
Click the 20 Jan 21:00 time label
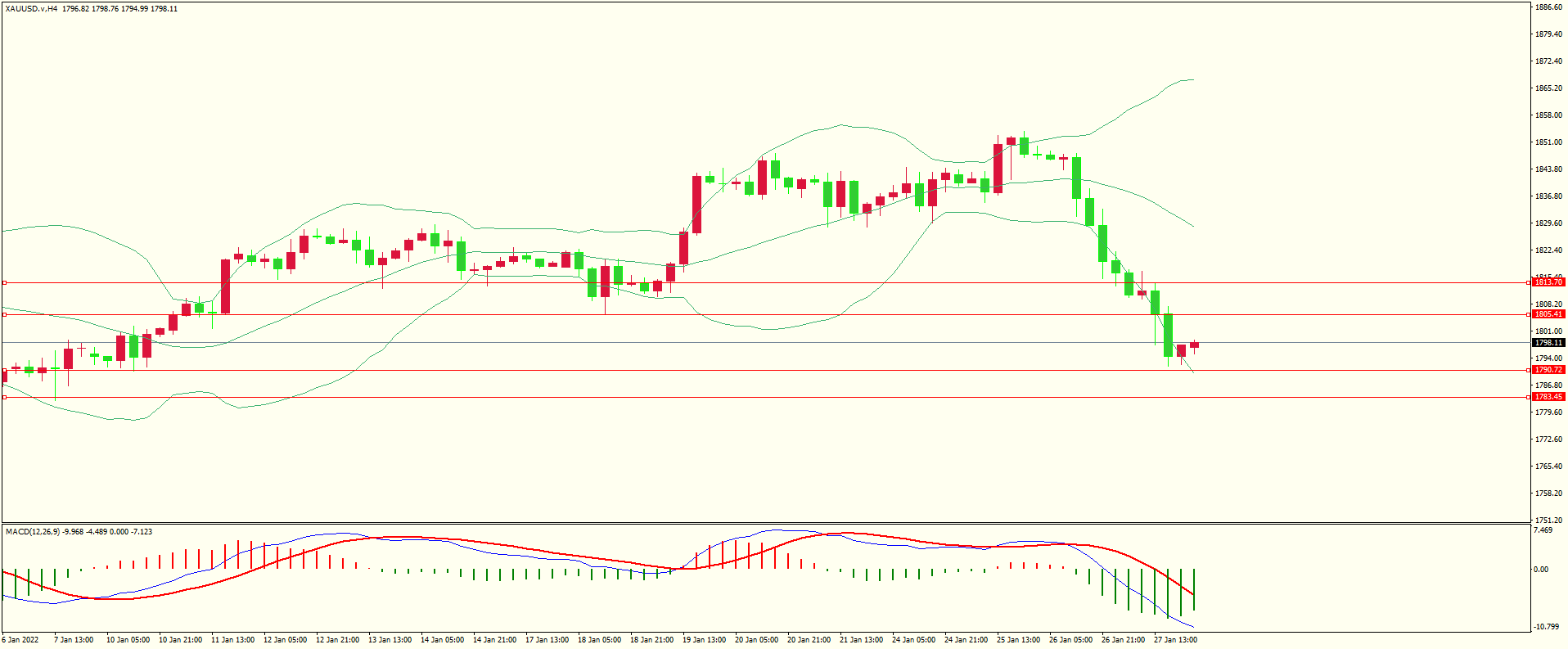click(809, 640)
